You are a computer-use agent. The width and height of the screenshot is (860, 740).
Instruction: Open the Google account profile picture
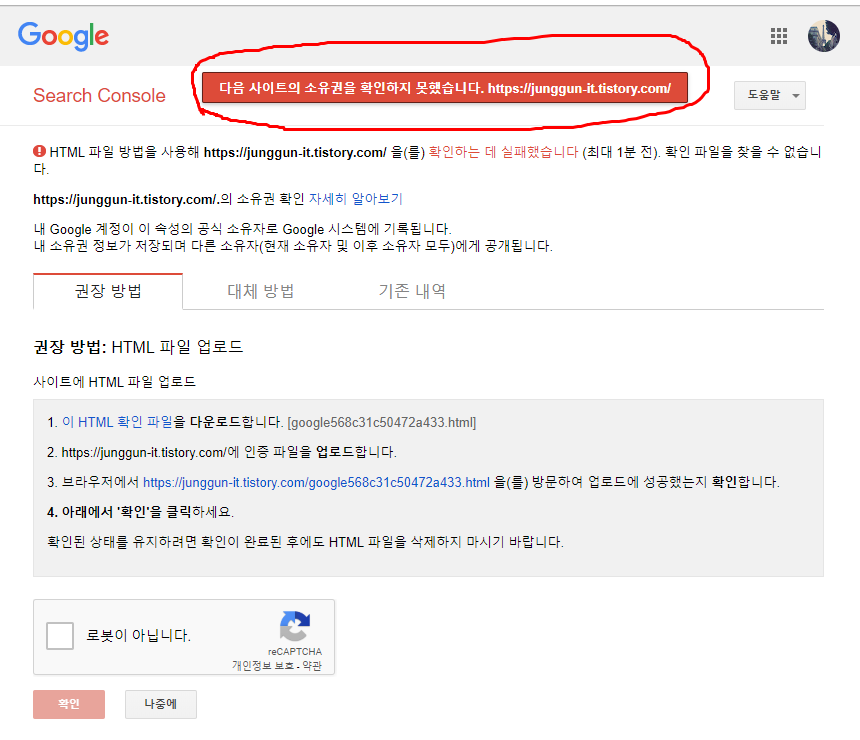823,36
